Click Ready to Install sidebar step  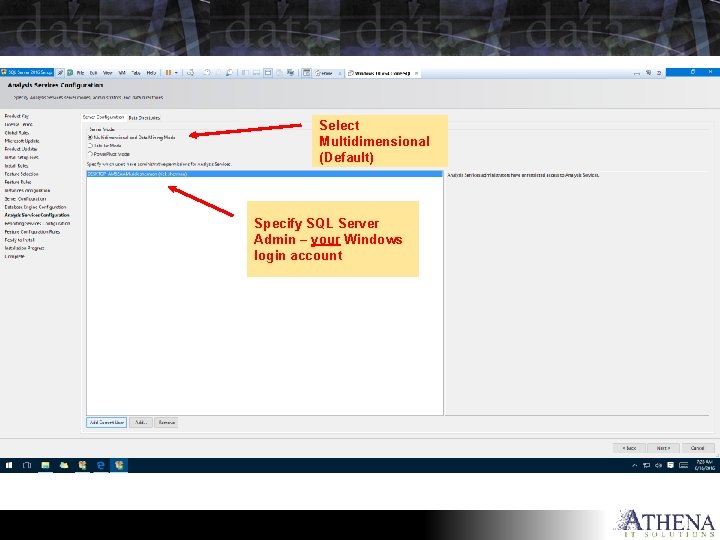click(19, 240)
